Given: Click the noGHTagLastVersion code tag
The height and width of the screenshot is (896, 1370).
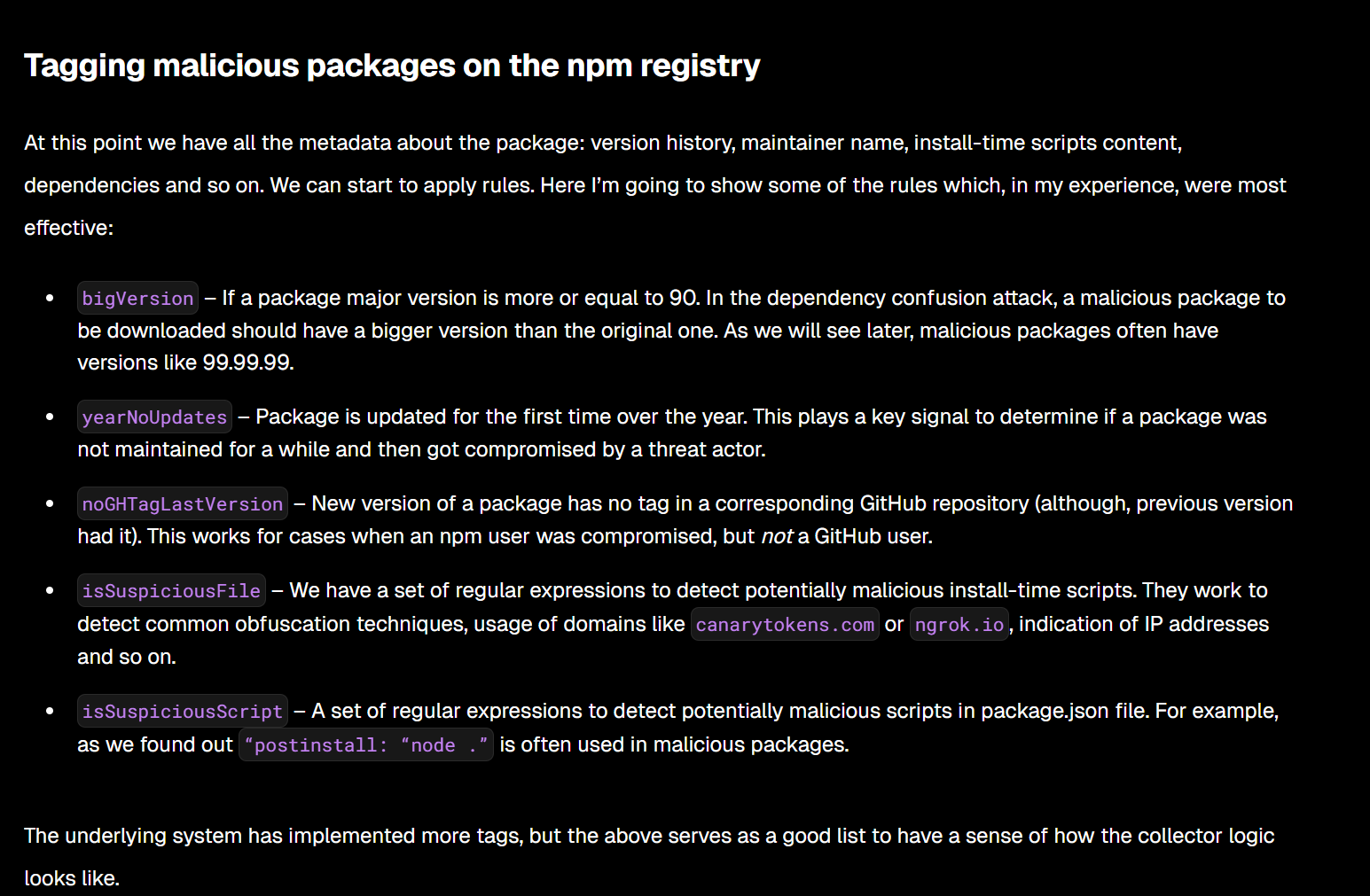Looking at the screenshot, I should [182, 504].
